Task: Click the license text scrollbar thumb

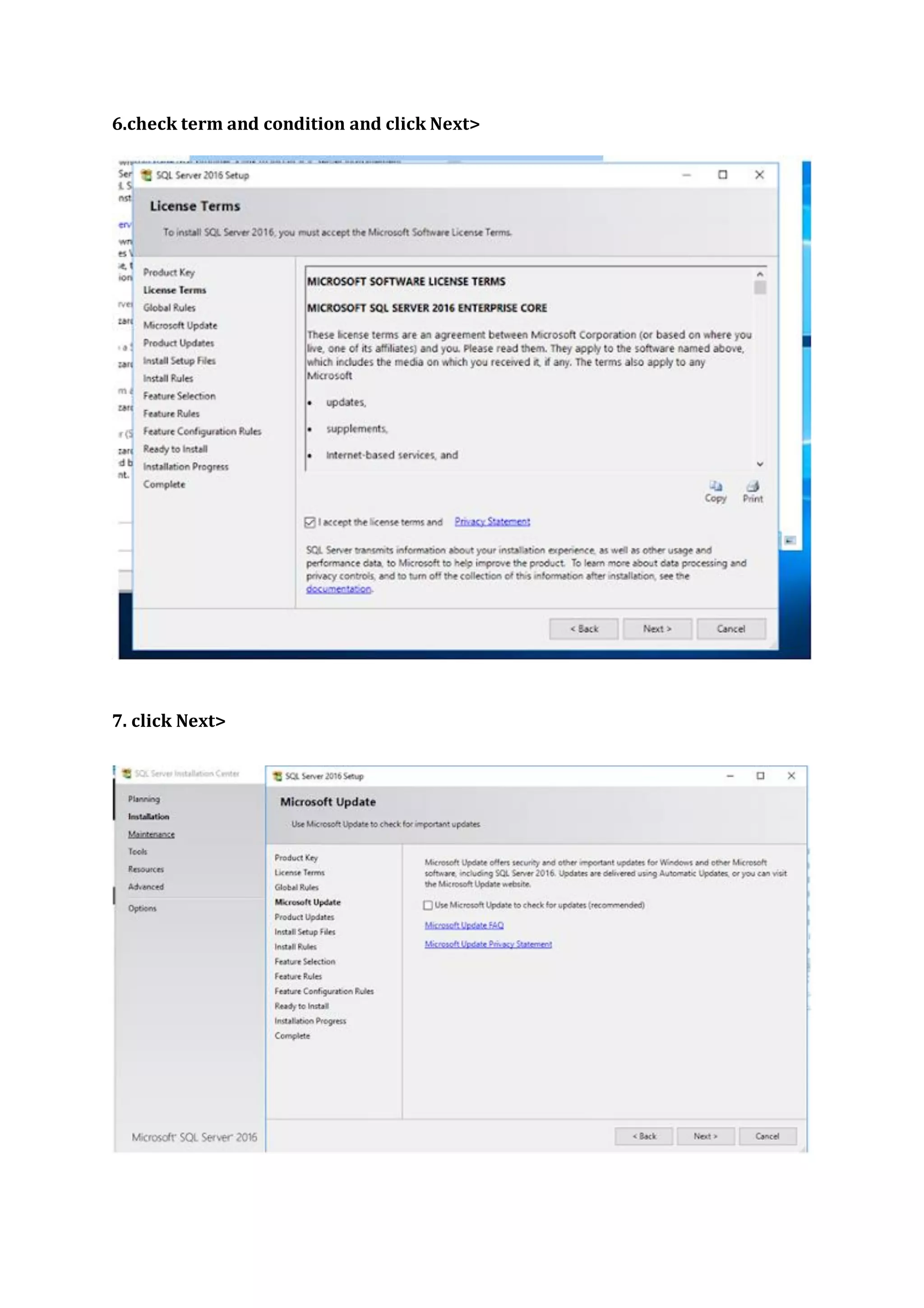Action: point(759,287)
